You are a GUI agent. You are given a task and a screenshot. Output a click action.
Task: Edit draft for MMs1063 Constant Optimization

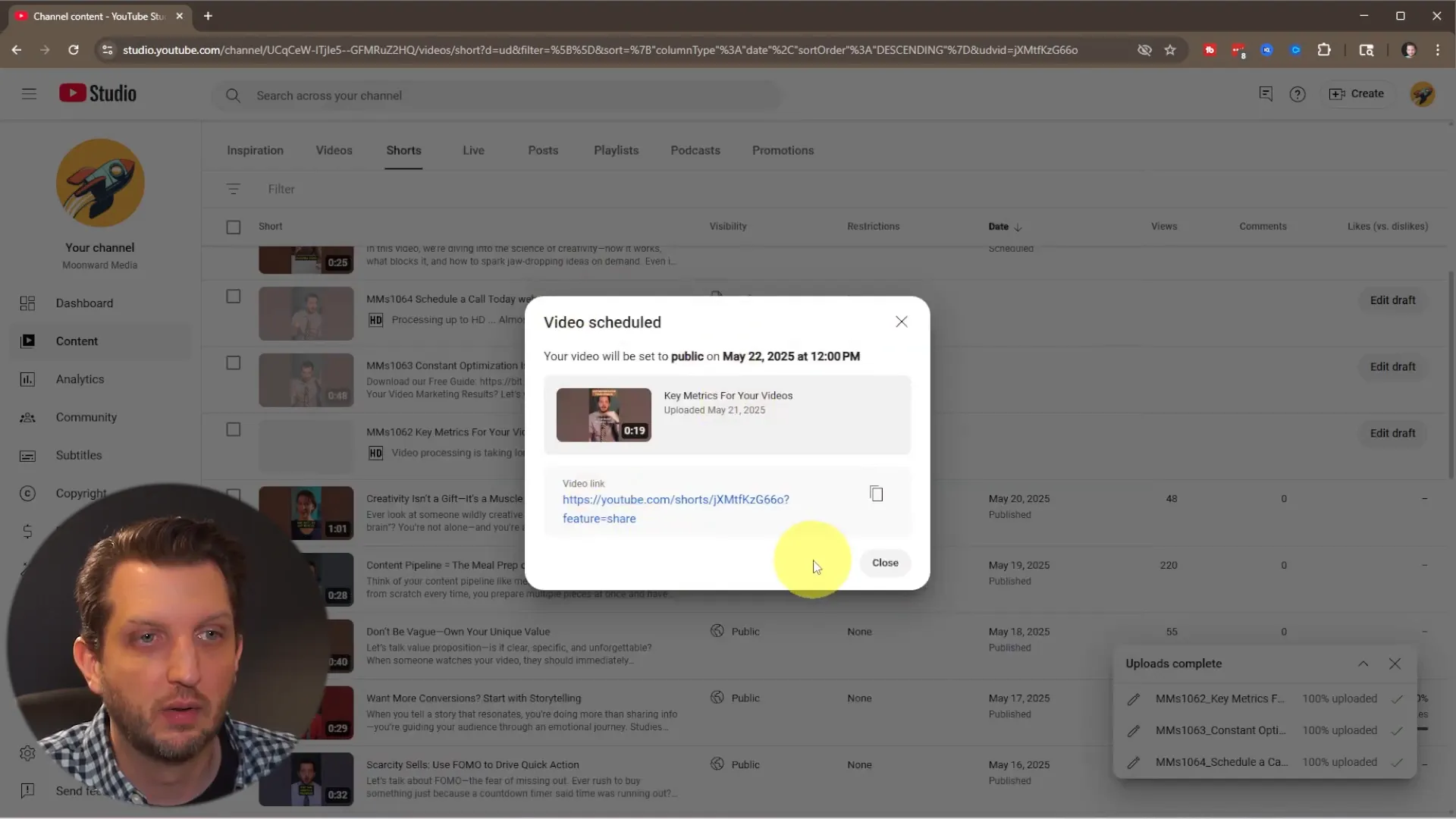tap(1392, 367)
